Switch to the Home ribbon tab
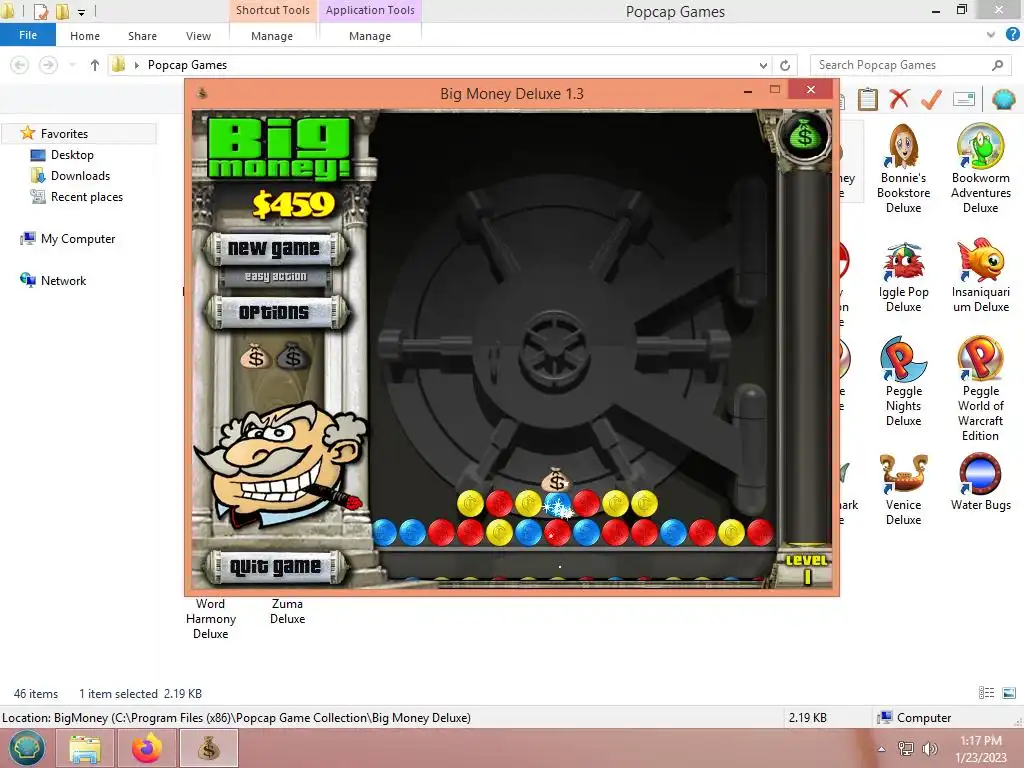The image size is (1024, 768). (85, 36)
